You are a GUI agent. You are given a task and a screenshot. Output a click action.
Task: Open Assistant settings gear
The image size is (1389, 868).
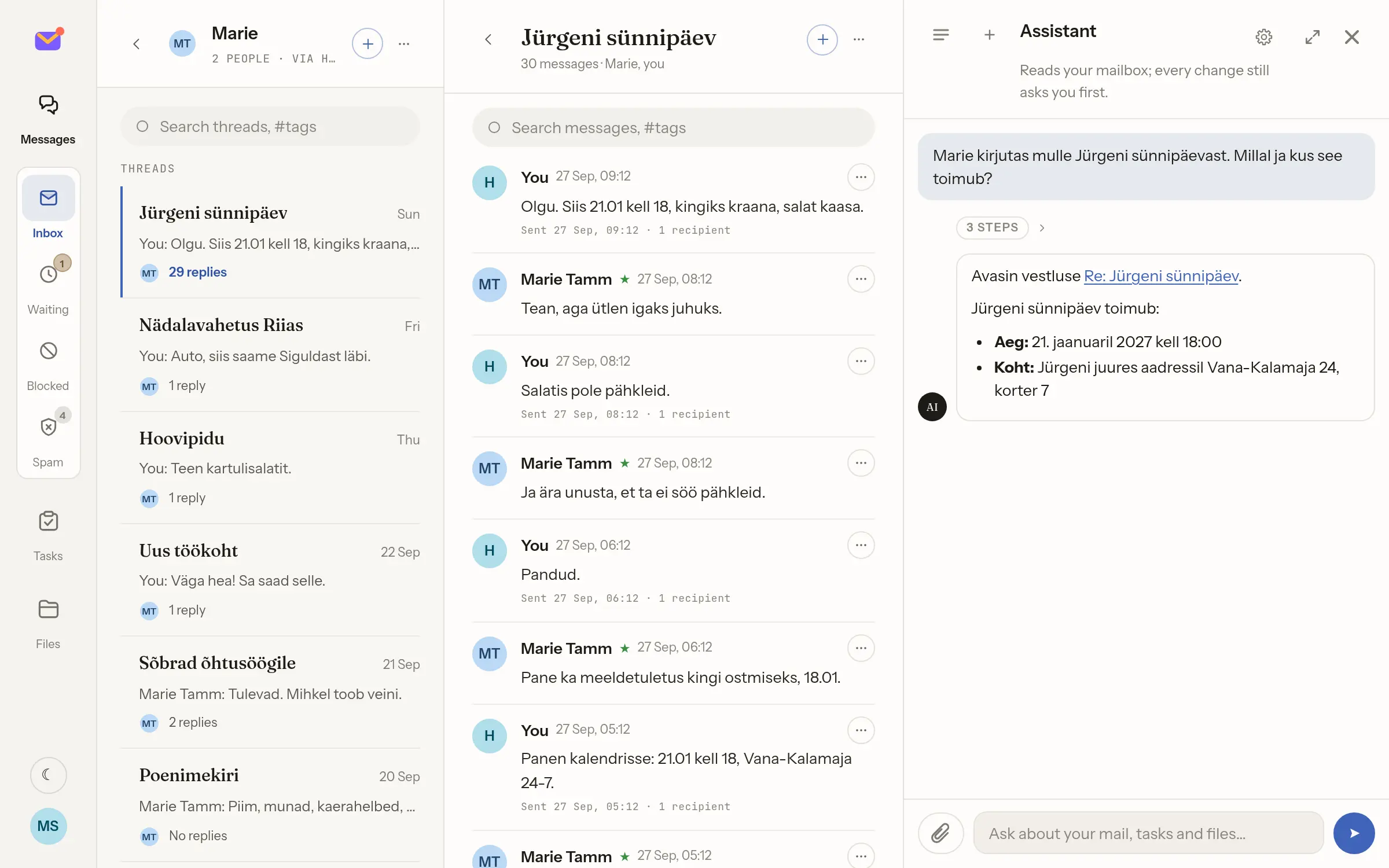[x=1263, y=37]
